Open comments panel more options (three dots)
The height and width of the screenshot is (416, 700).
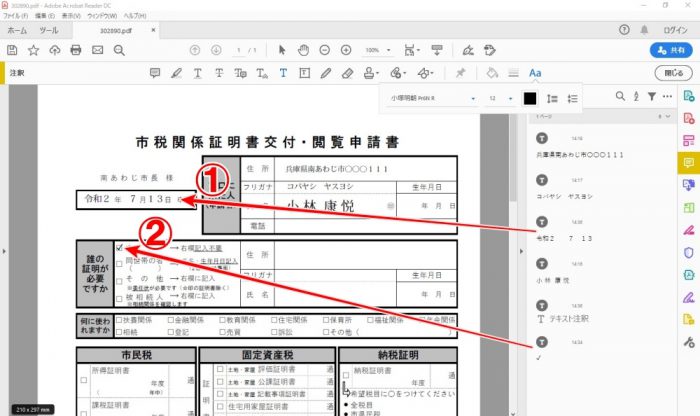pyautogui.click(x=667, y=96)
